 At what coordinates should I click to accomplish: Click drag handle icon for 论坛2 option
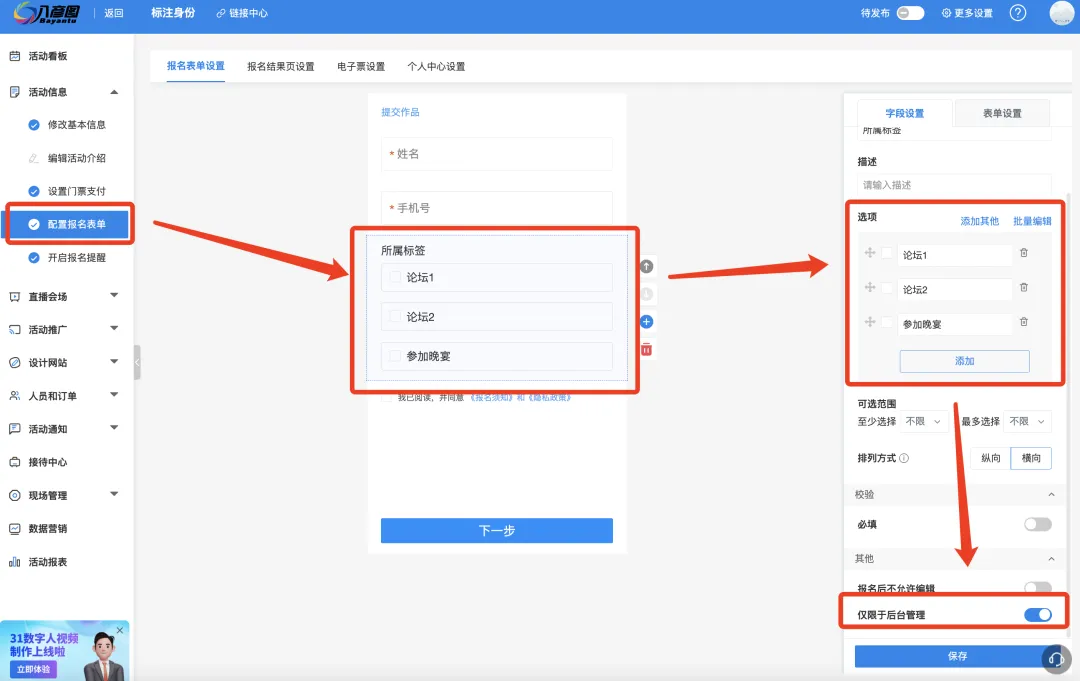[x=870, y=288]
